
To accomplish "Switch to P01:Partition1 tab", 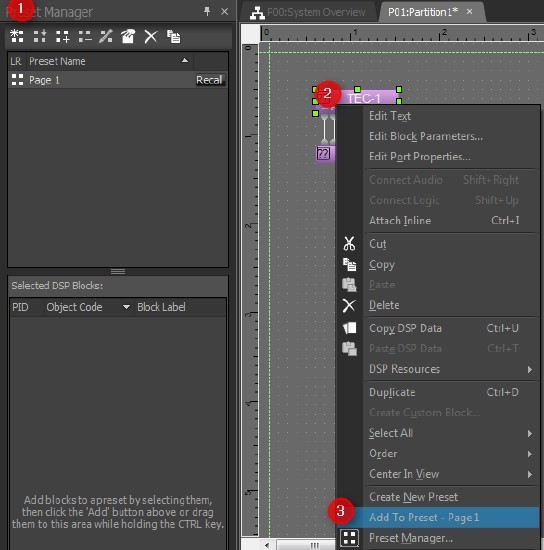I will (423, 12).
